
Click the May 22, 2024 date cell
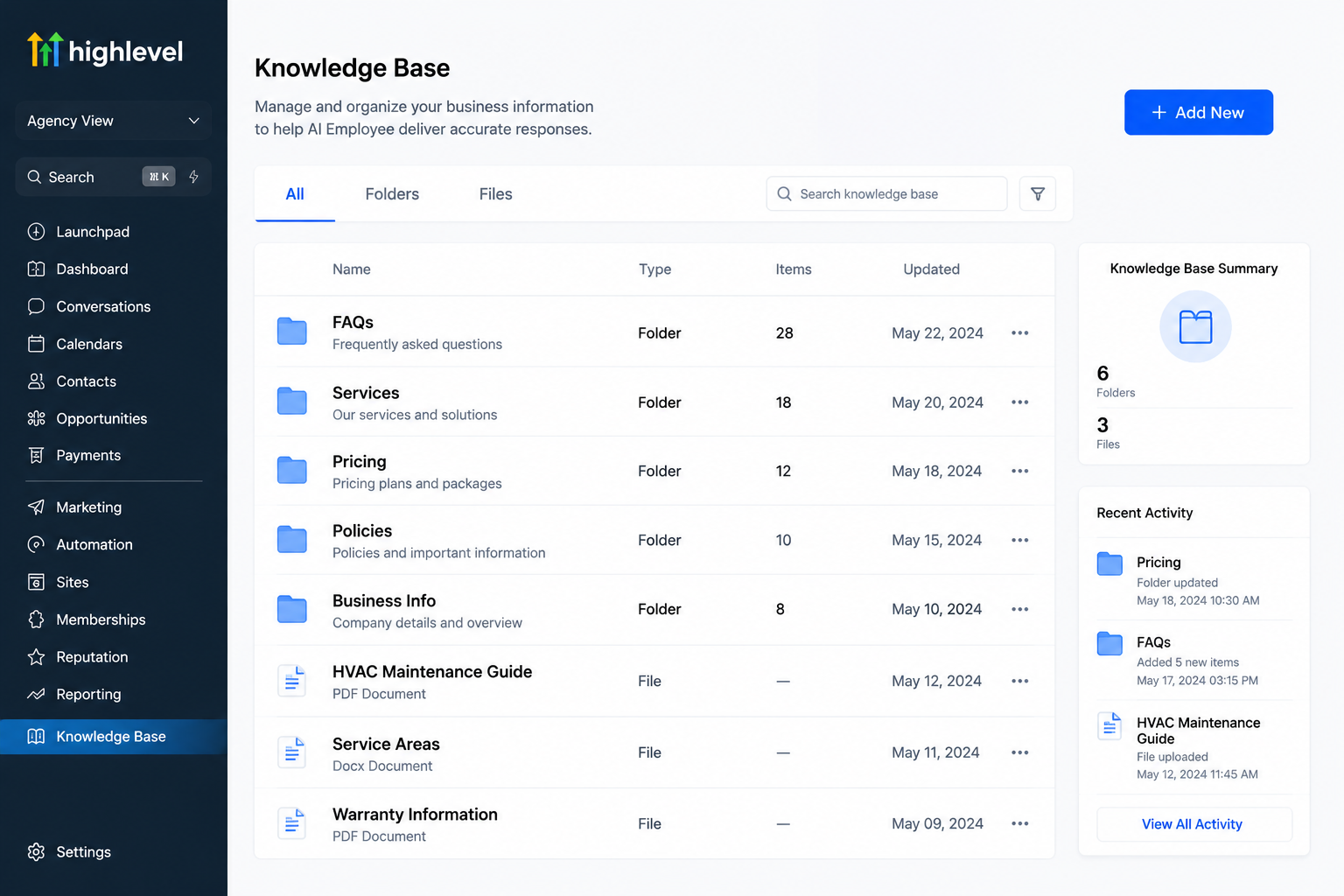coord(937,332)
